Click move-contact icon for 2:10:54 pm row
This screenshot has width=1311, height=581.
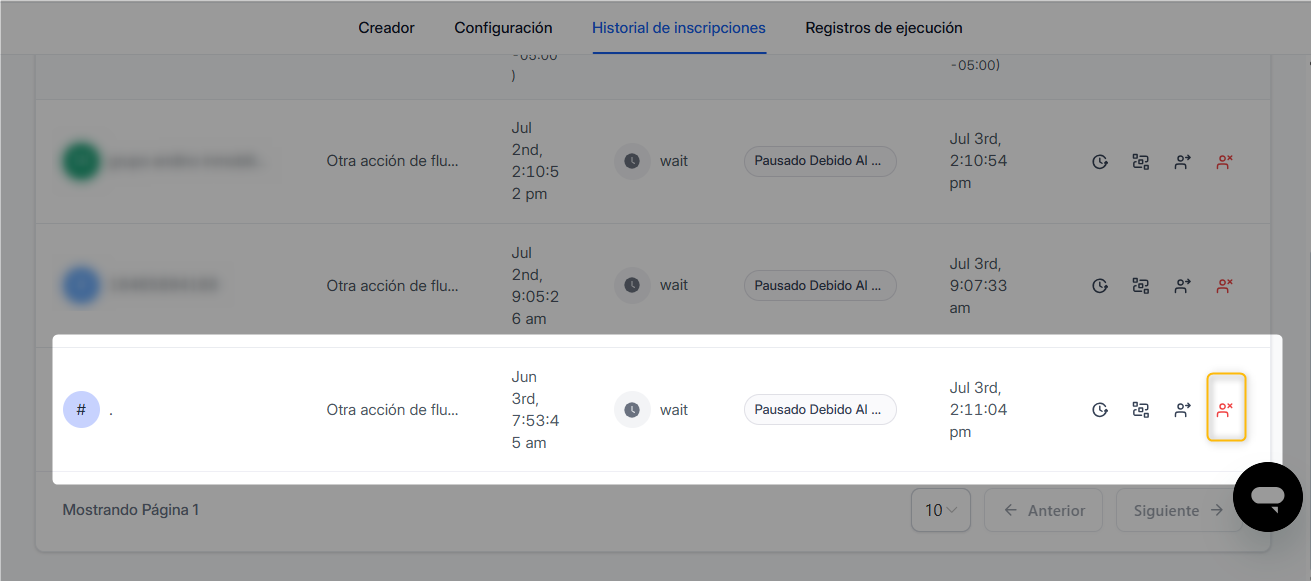pyautogui.click(x=1183, y=161)
